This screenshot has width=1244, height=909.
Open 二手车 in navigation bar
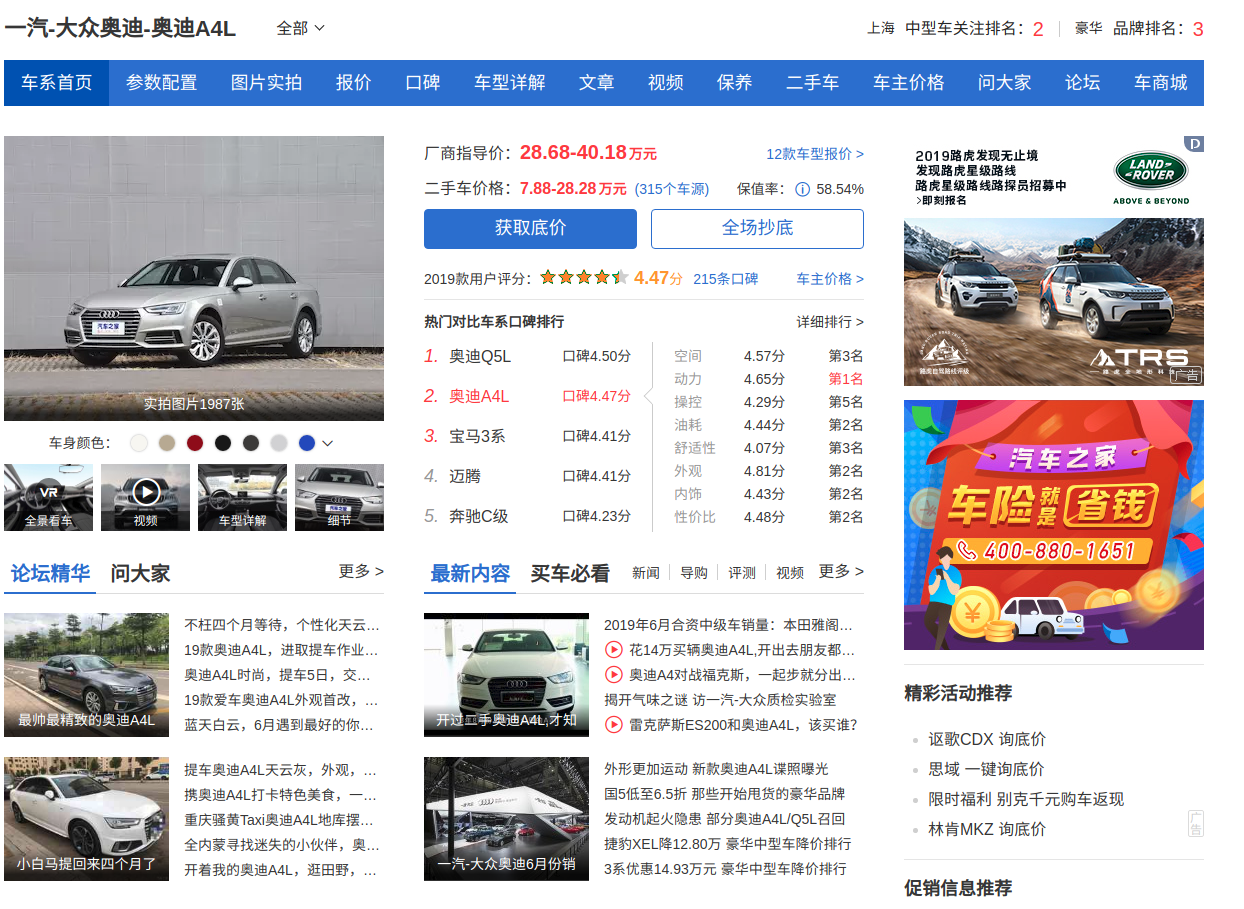pos(813,83)
